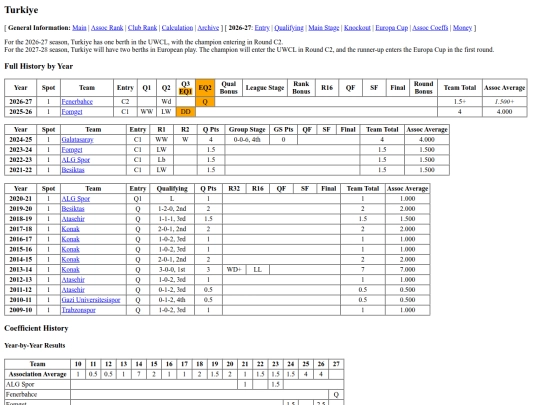
Task: Open ALG Spor link in 2022-23 row
Action: 76,160
